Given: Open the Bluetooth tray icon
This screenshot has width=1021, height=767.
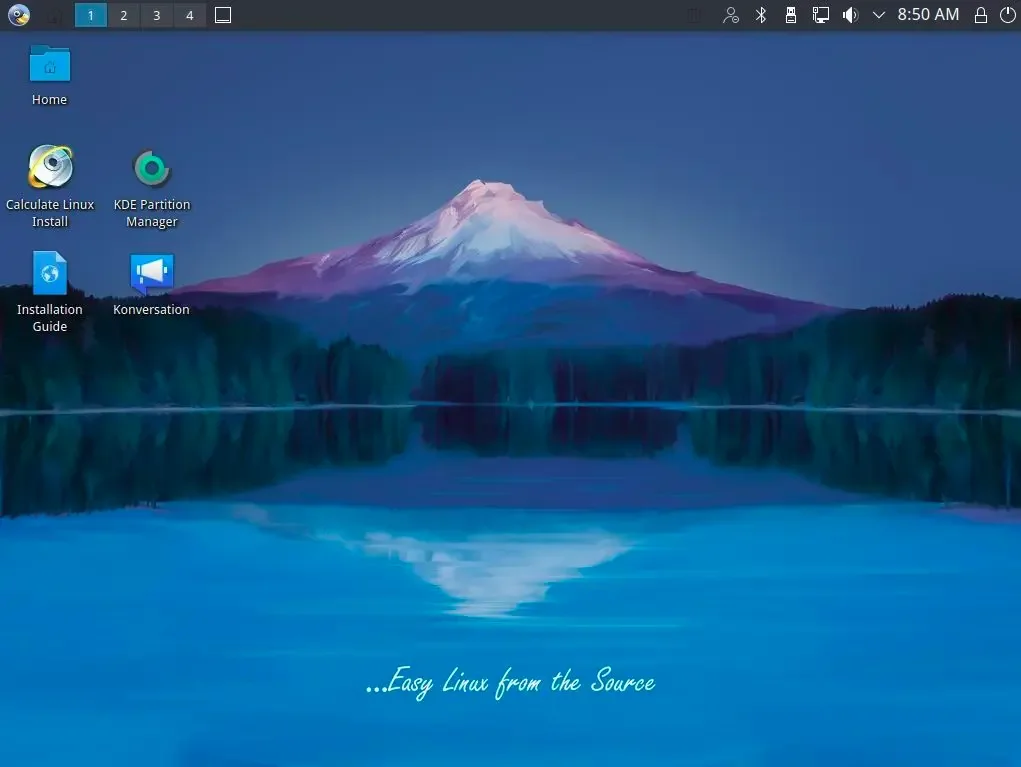Looking at the screenshot, I should [x=761, y=15].
